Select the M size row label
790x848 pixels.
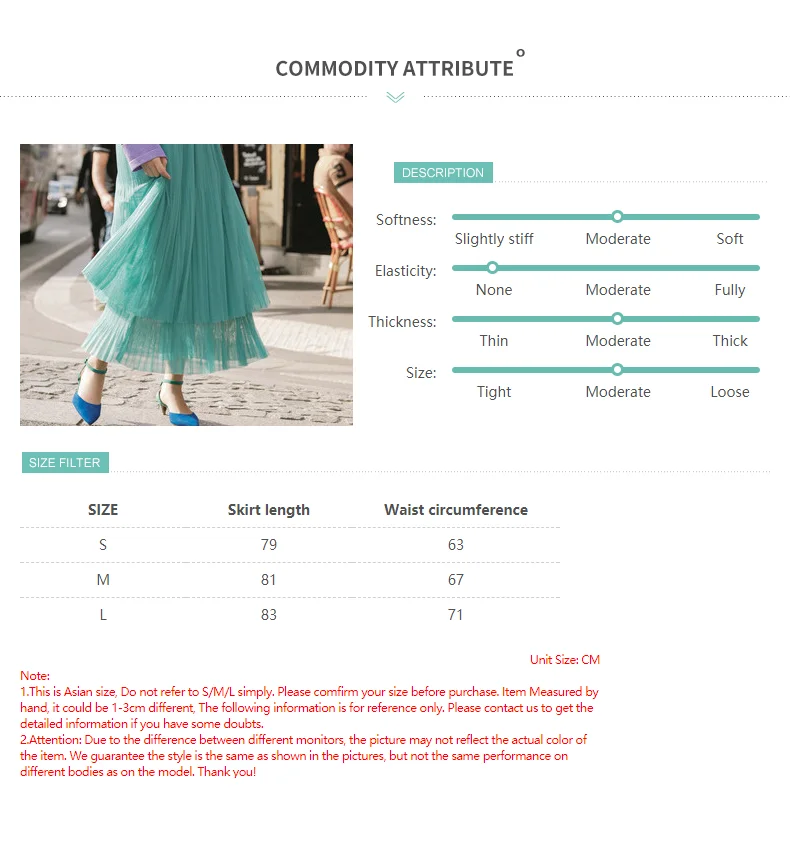pyautogui.click(x=103, y=580)
